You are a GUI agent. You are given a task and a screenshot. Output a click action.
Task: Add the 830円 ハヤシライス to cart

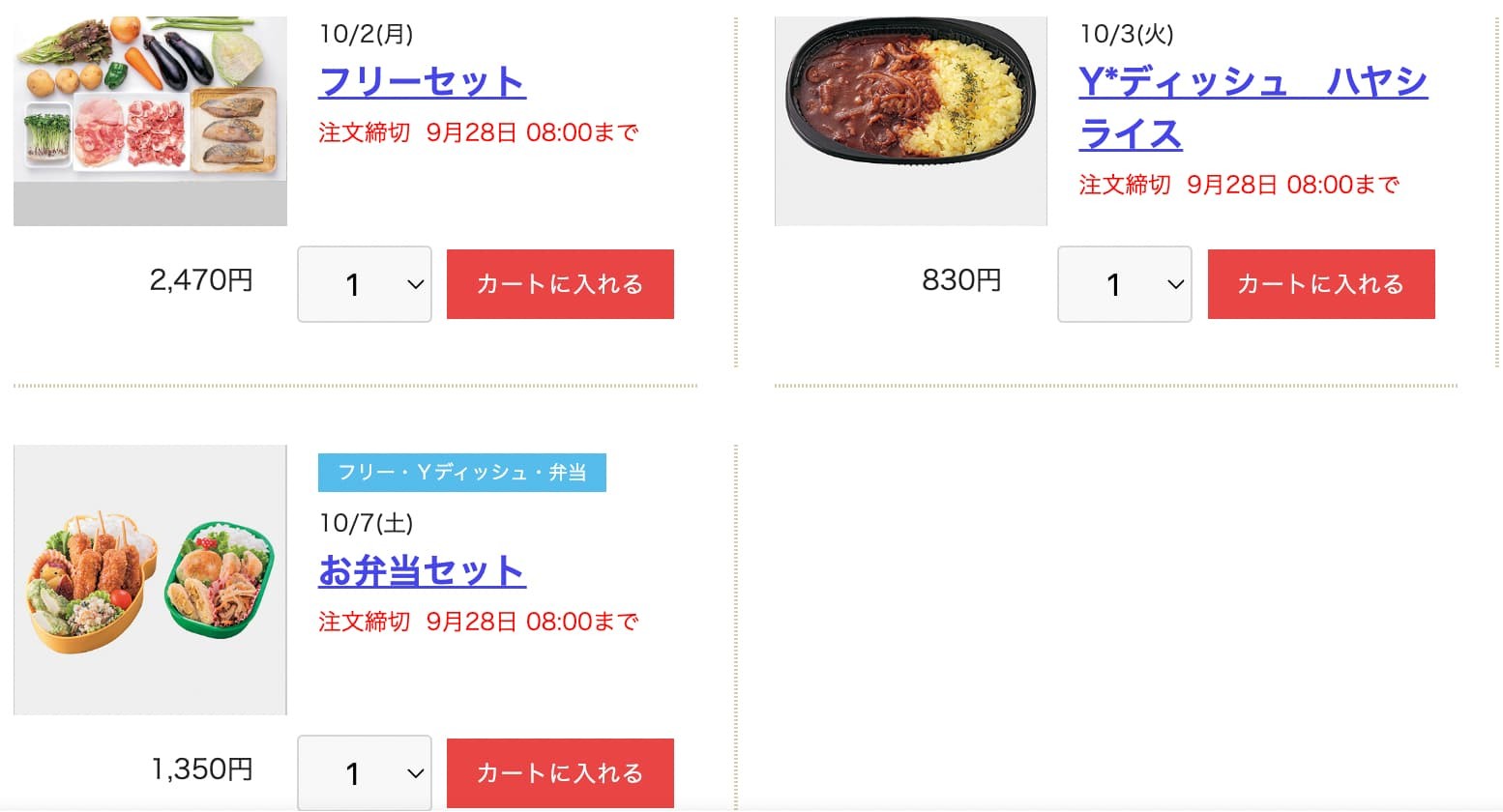coord(1321,284)
